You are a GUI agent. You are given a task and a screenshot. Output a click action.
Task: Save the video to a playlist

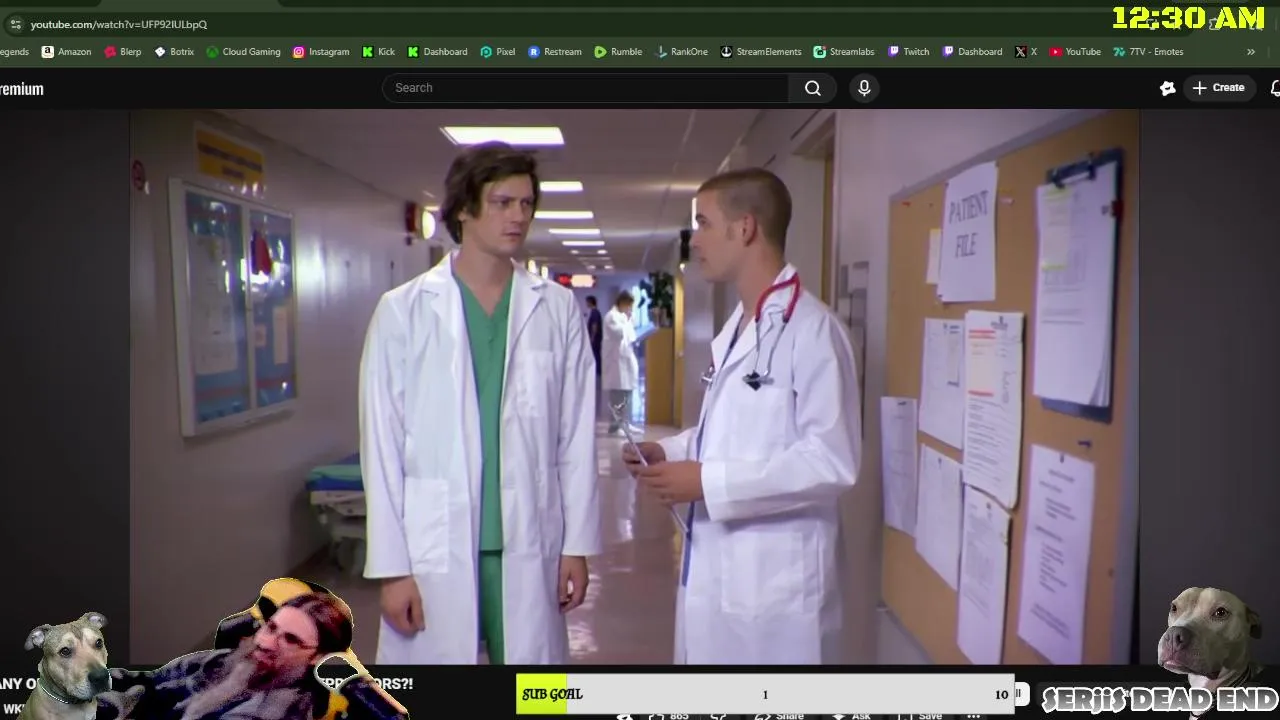click(922, 716)
